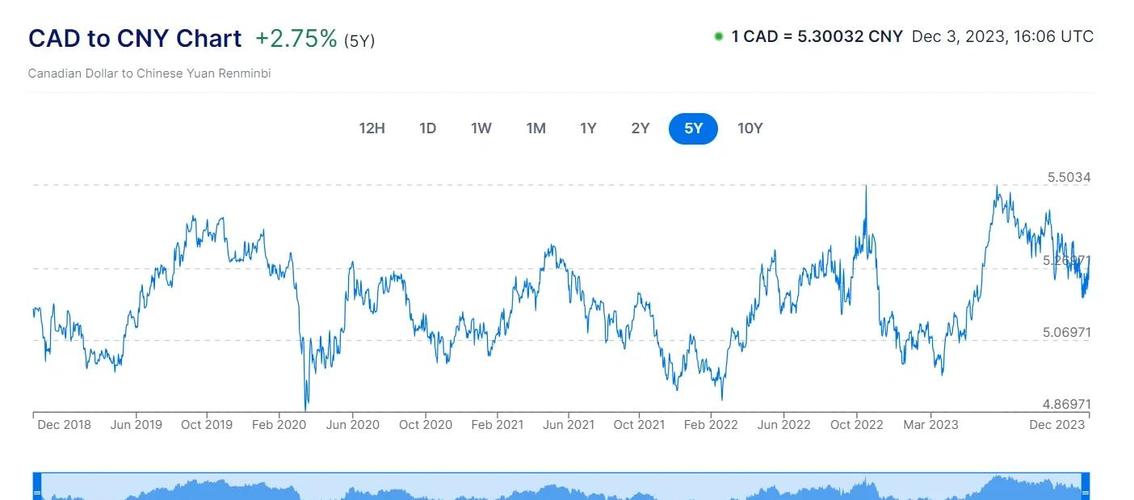Click the Dec 2023 axis label

point(1057,425)
